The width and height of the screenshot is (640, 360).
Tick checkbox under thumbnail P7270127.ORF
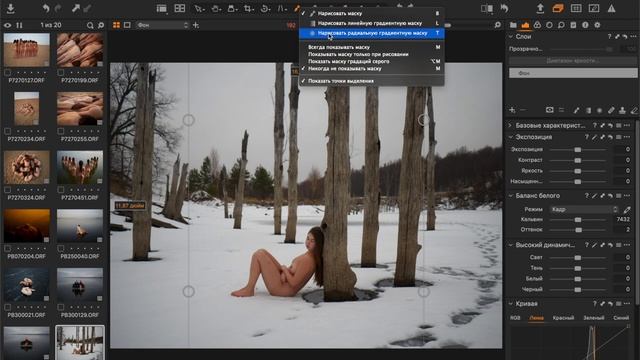tap(7, 72)
